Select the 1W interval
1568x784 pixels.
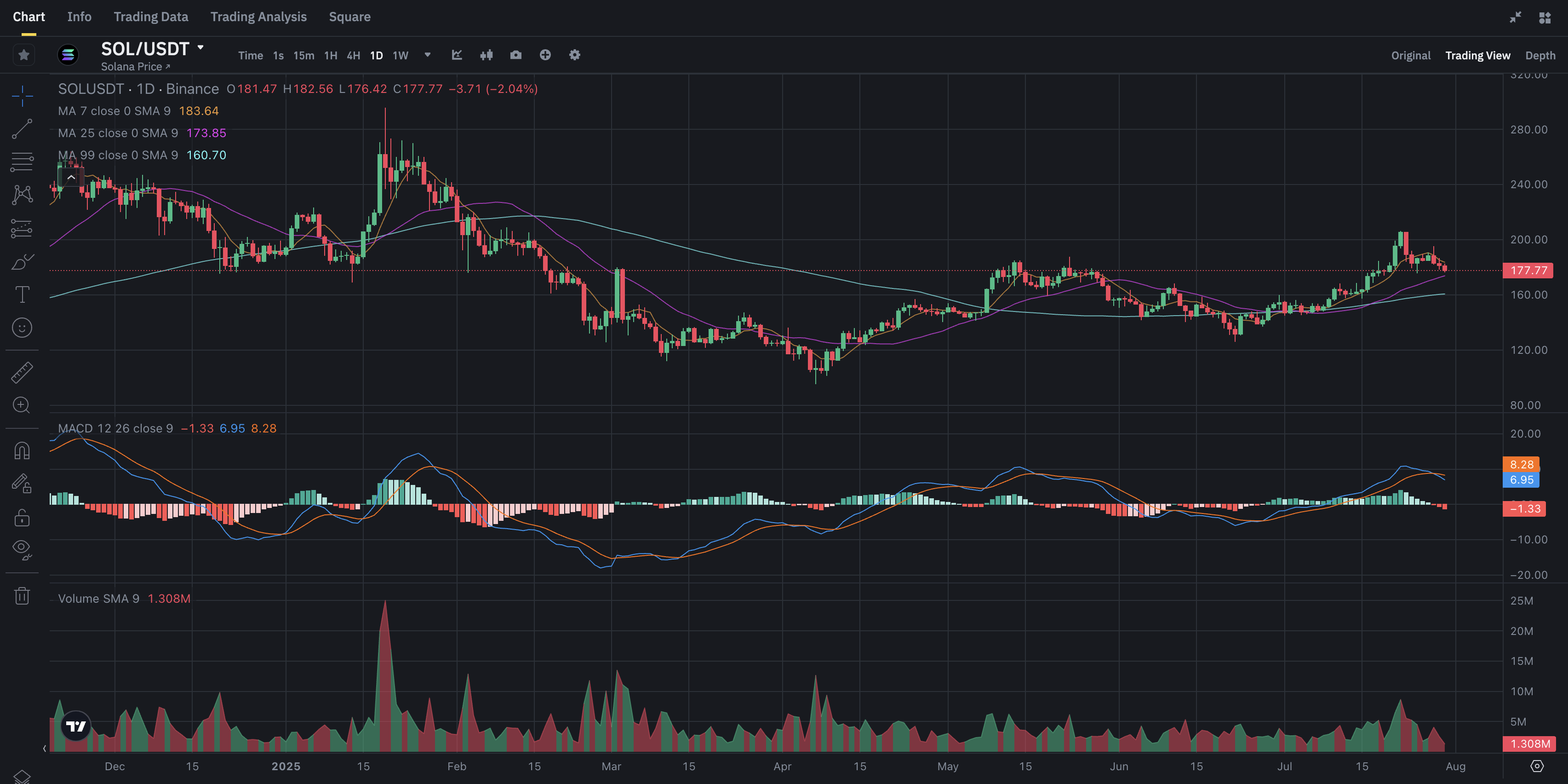pyautogui.click(x=400, y=55)
